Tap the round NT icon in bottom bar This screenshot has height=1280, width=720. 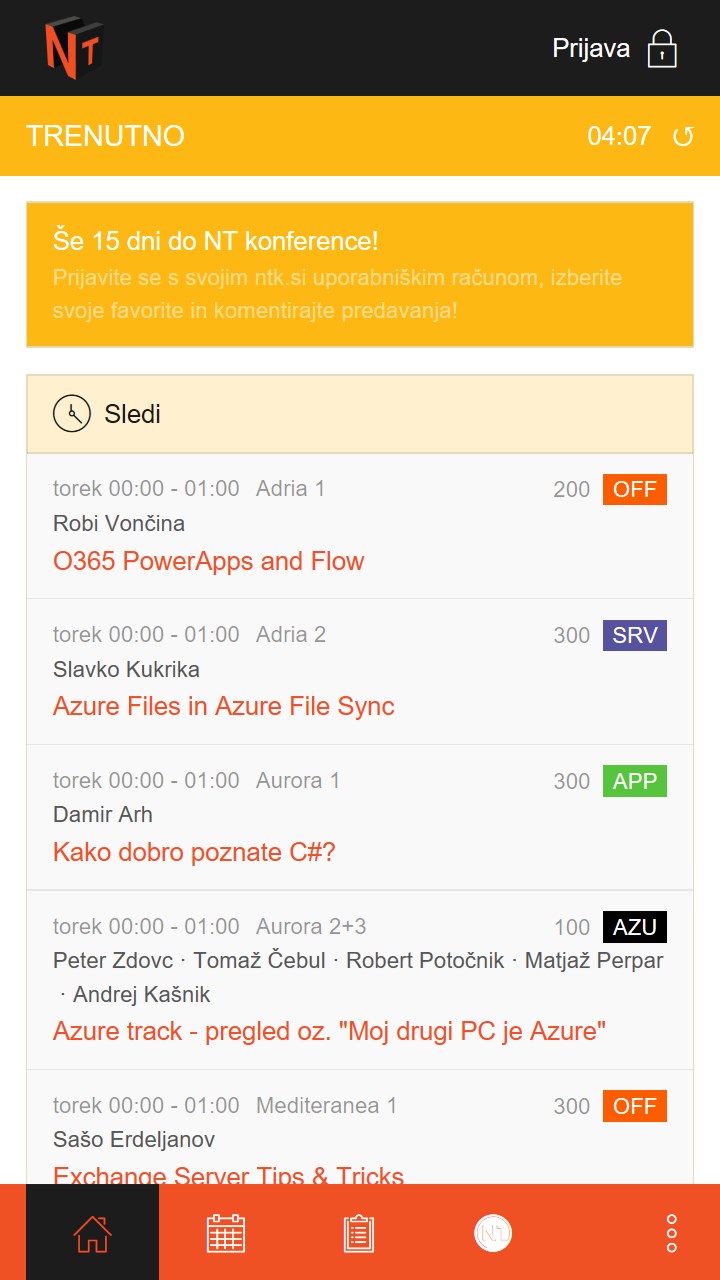point(492,1233)
